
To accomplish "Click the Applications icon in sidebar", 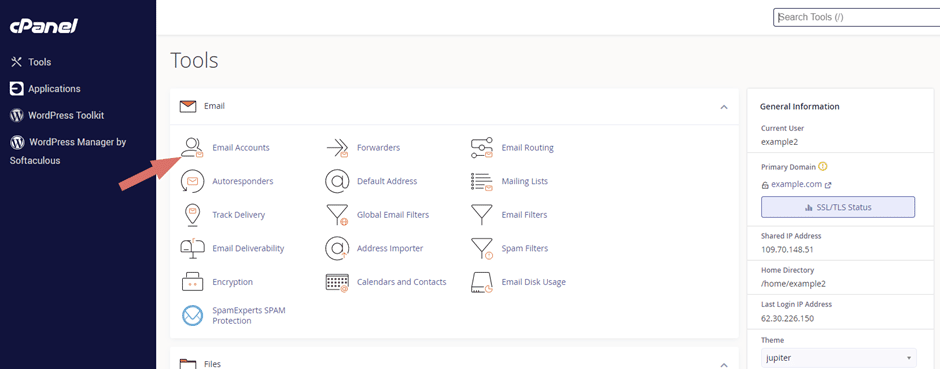I will point(17,89).
